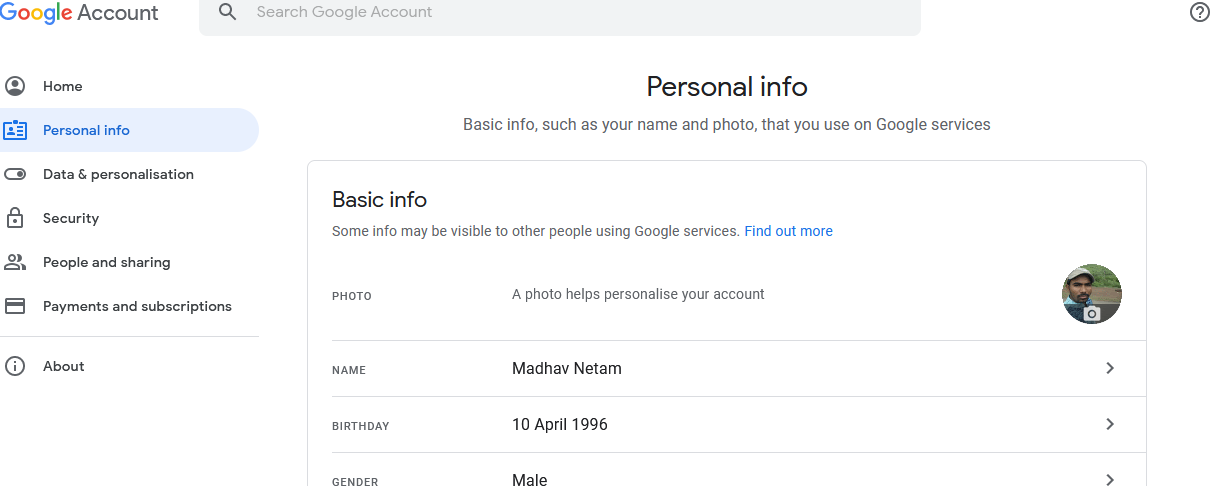
Task: Follow the Find out more link
Action: [x=788, y=231]
